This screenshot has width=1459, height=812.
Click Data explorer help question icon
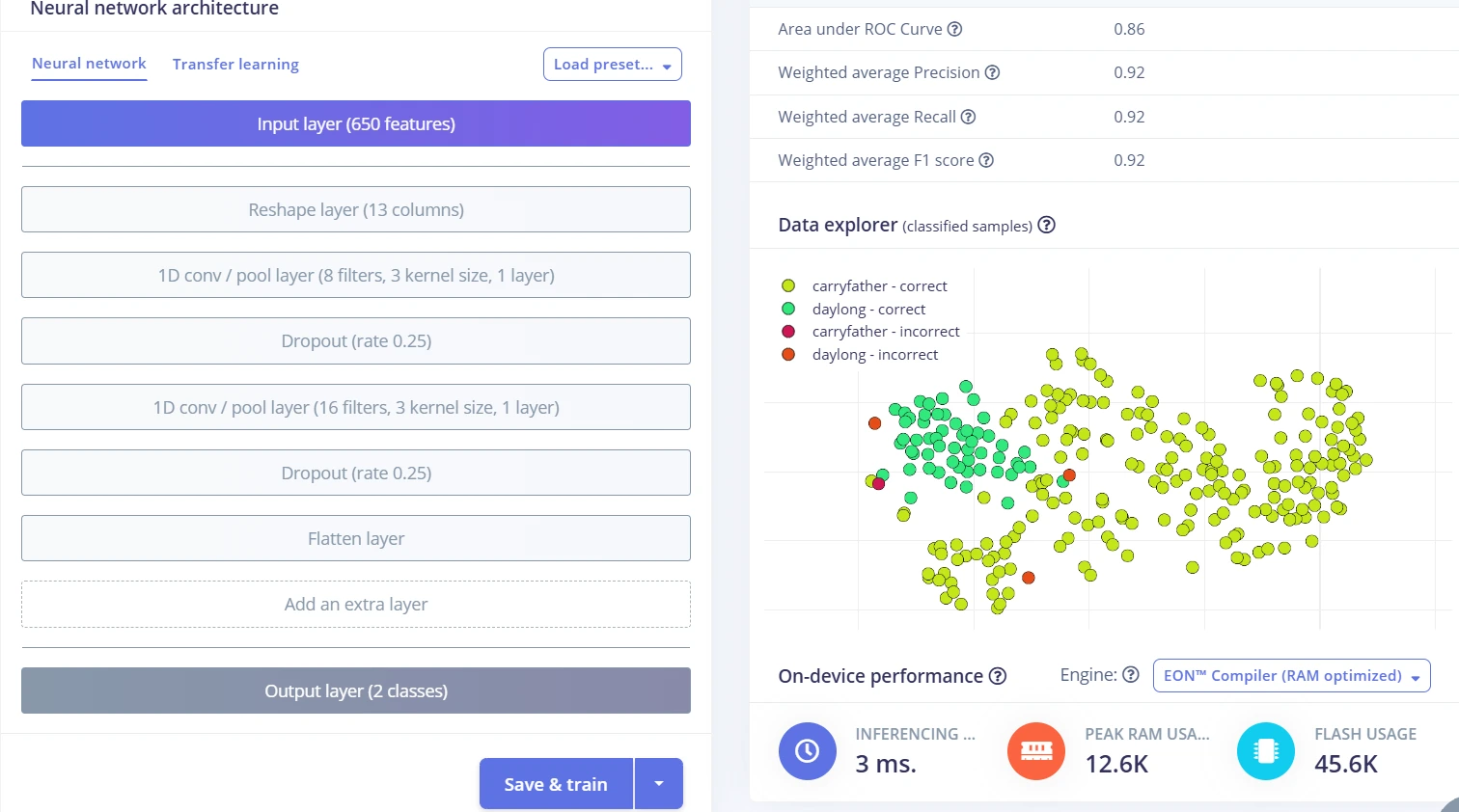click(x=1046, y=225)
